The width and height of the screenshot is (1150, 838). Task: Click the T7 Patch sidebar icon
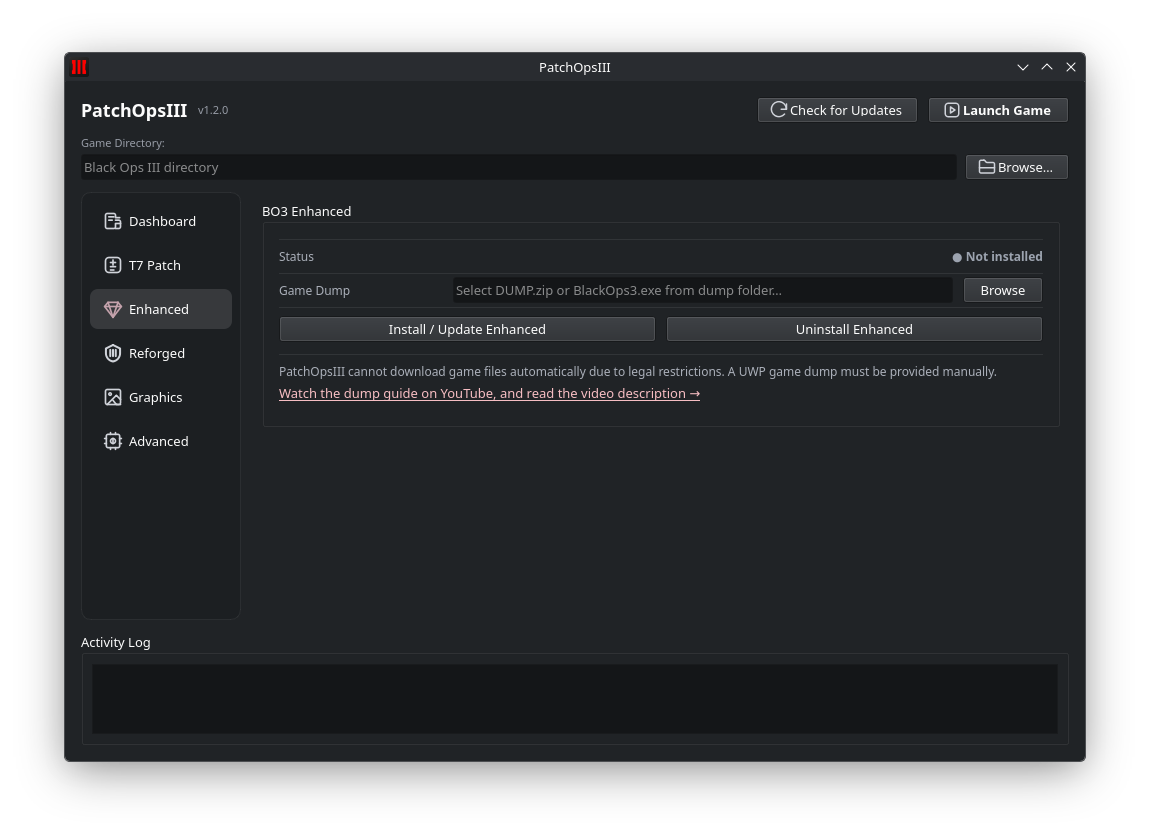click(112, 265)
